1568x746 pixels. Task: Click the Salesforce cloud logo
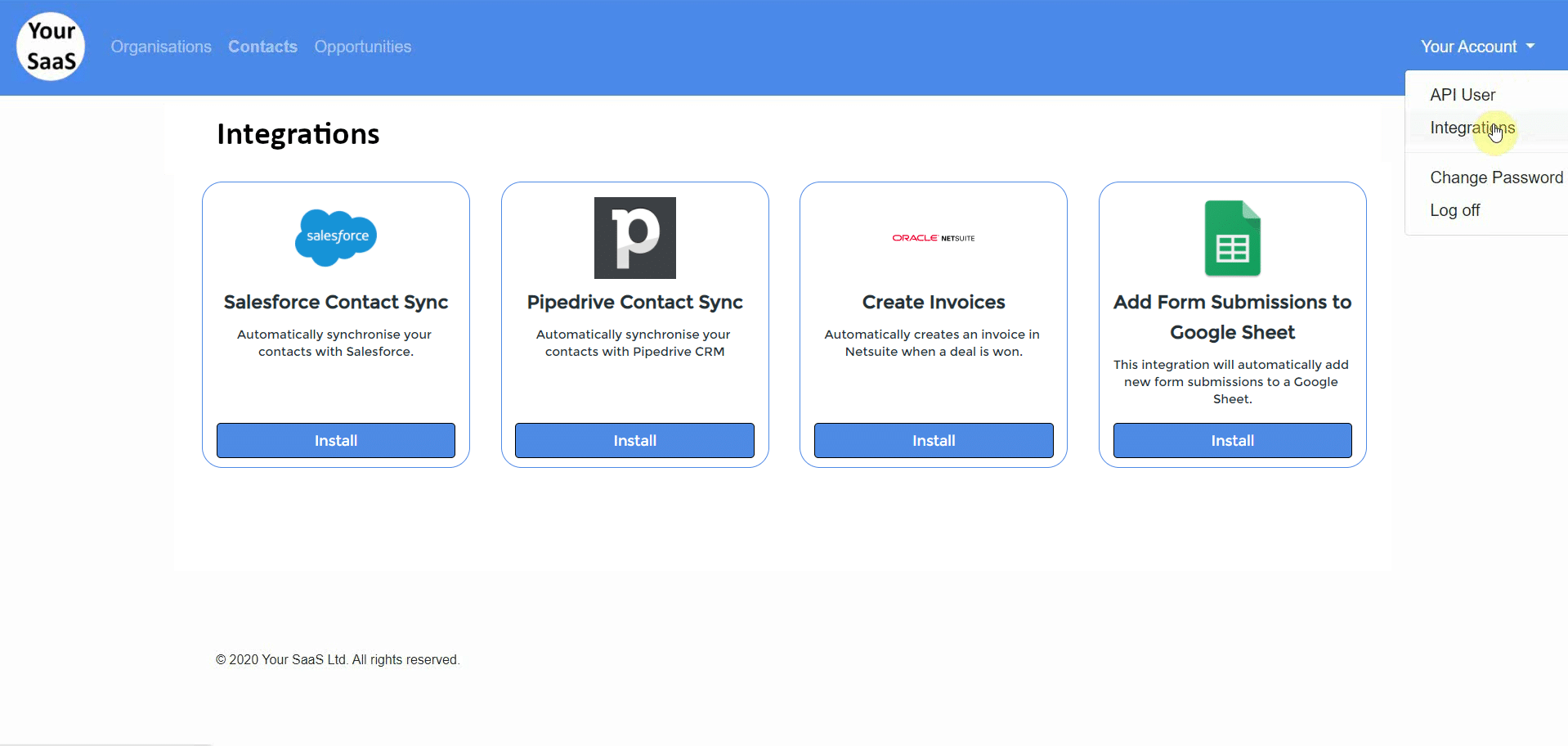(x=336, y=237)
